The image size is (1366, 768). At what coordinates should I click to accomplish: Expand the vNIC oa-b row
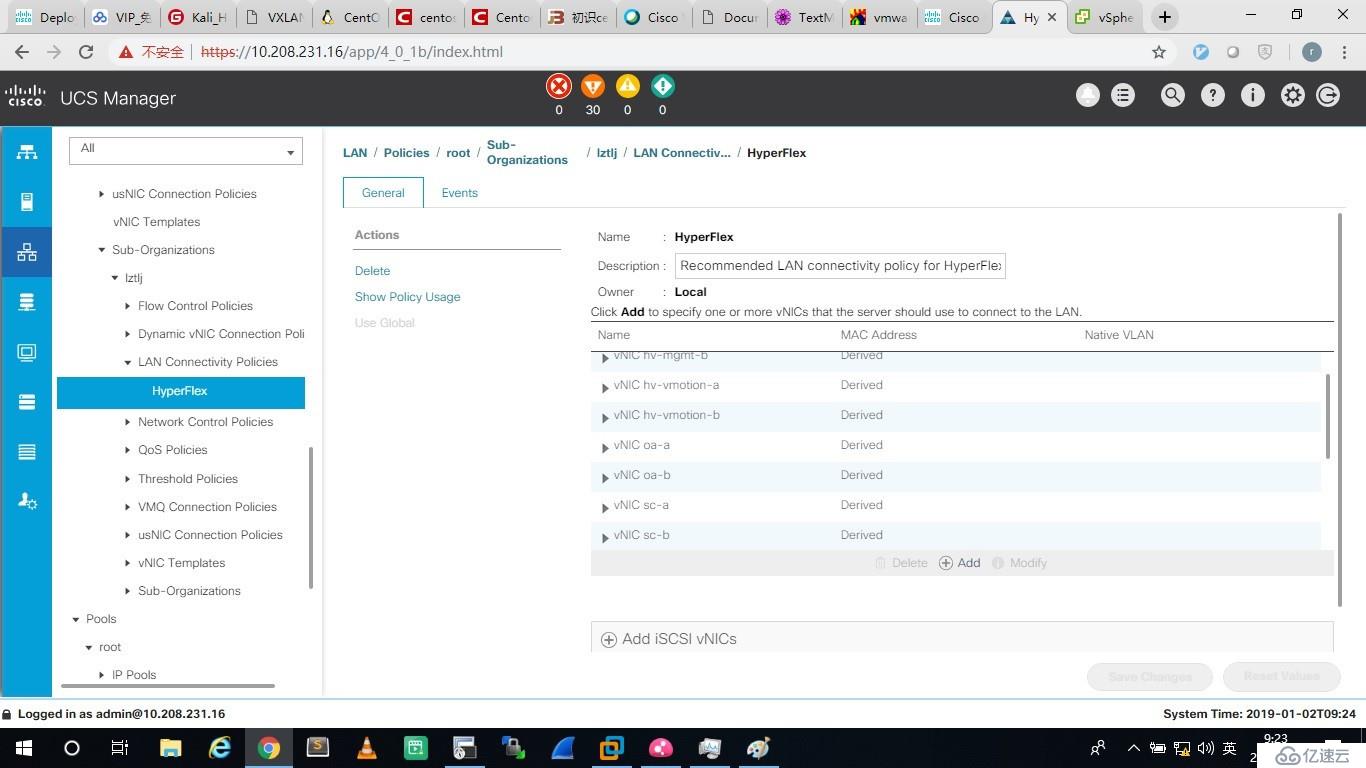(605, 477)
